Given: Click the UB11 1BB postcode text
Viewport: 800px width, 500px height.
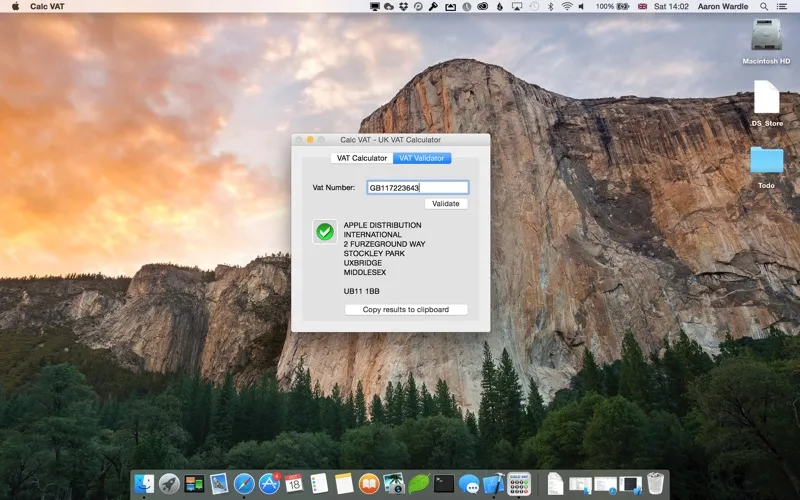Looking at the screenshot, I should (x=361, y=291).
